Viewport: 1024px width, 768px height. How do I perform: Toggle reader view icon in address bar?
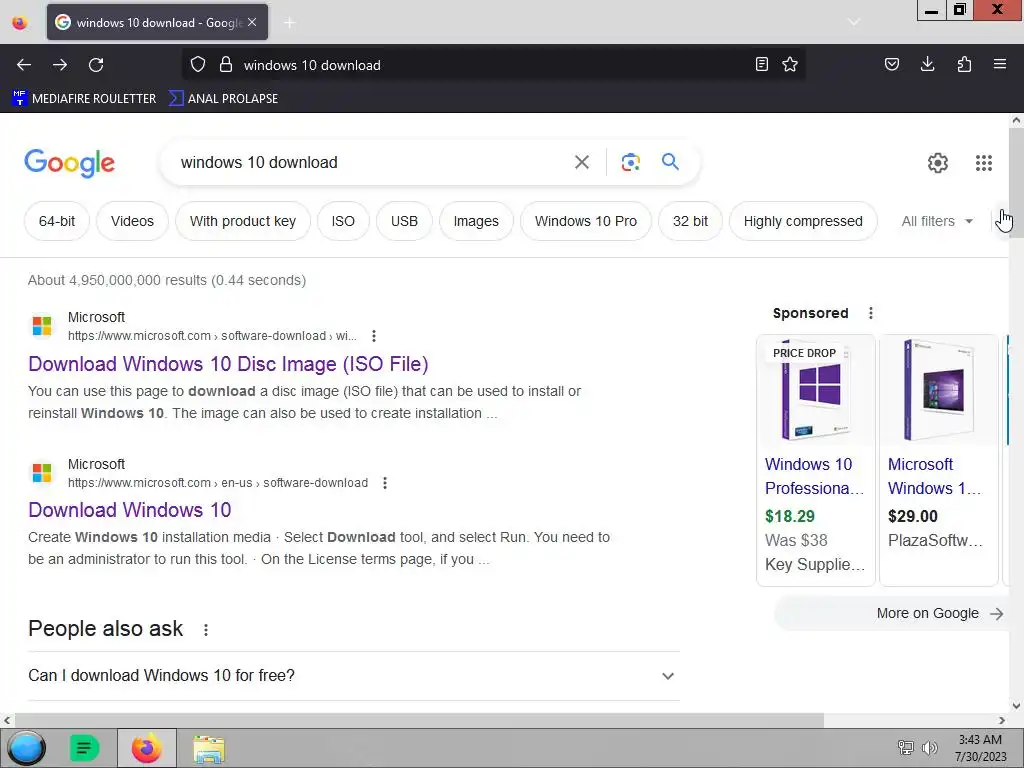[x=761, y=65]
